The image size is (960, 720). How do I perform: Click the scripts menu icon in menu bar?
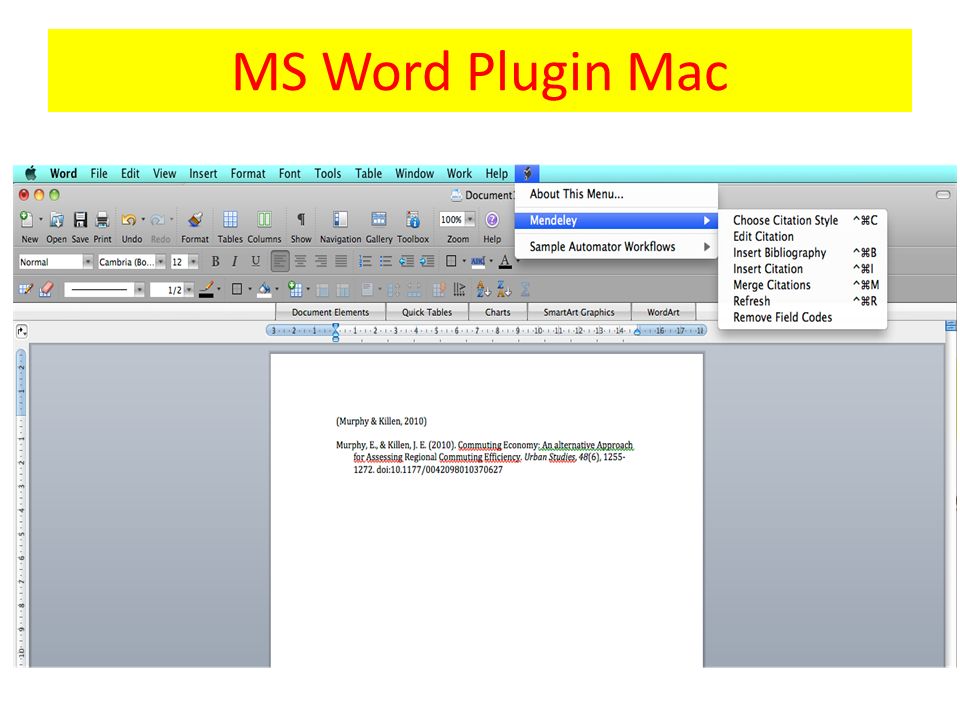click(527, 173)
